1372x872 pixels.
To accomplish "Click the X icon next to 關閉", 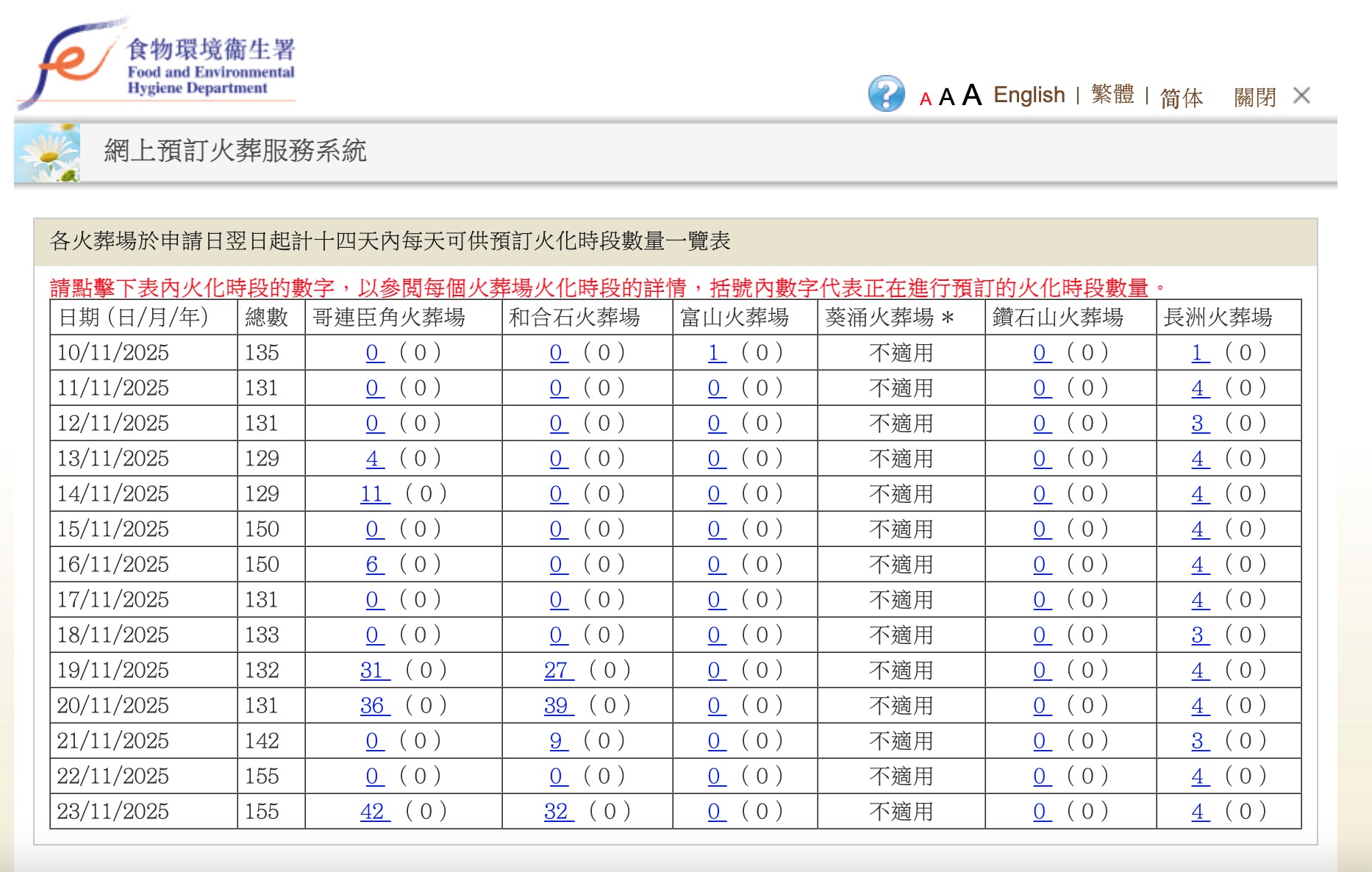I will point(1301,96).
